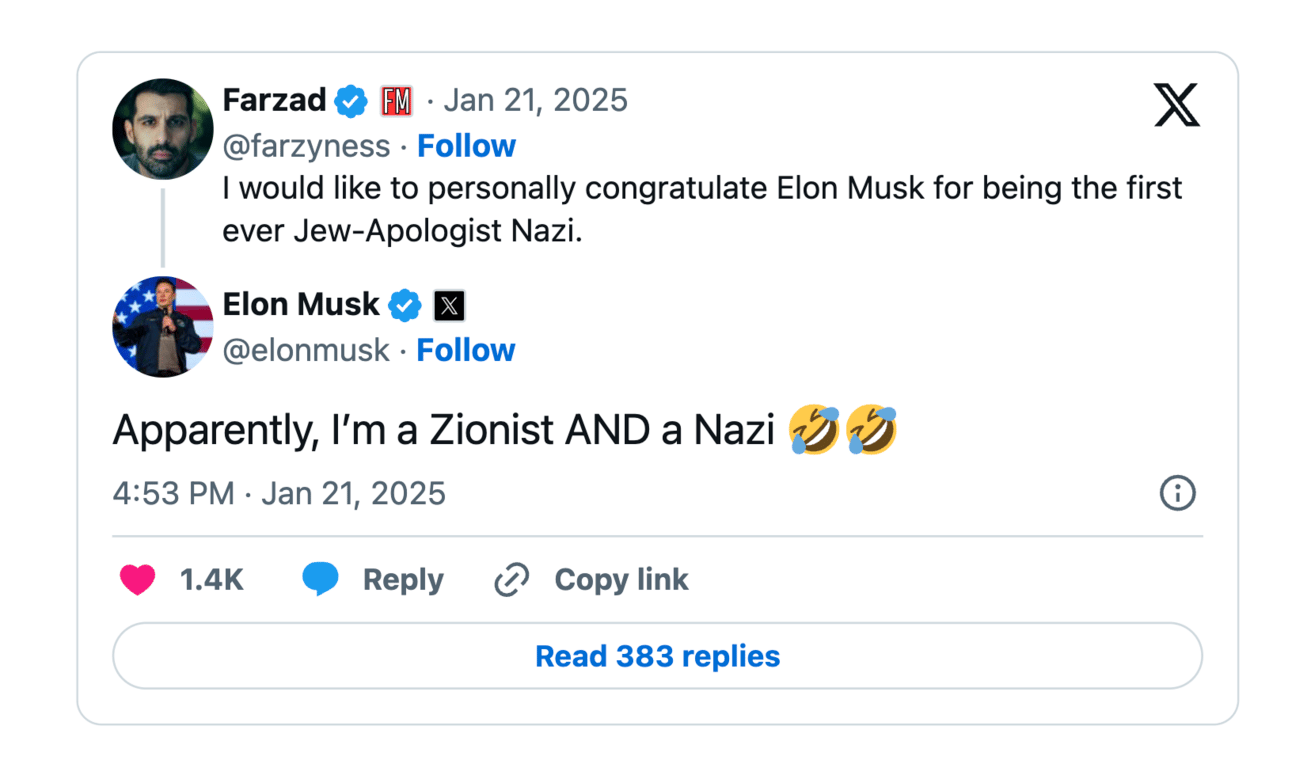Open the Twitter info circle icon

[x=1177, y=493]
